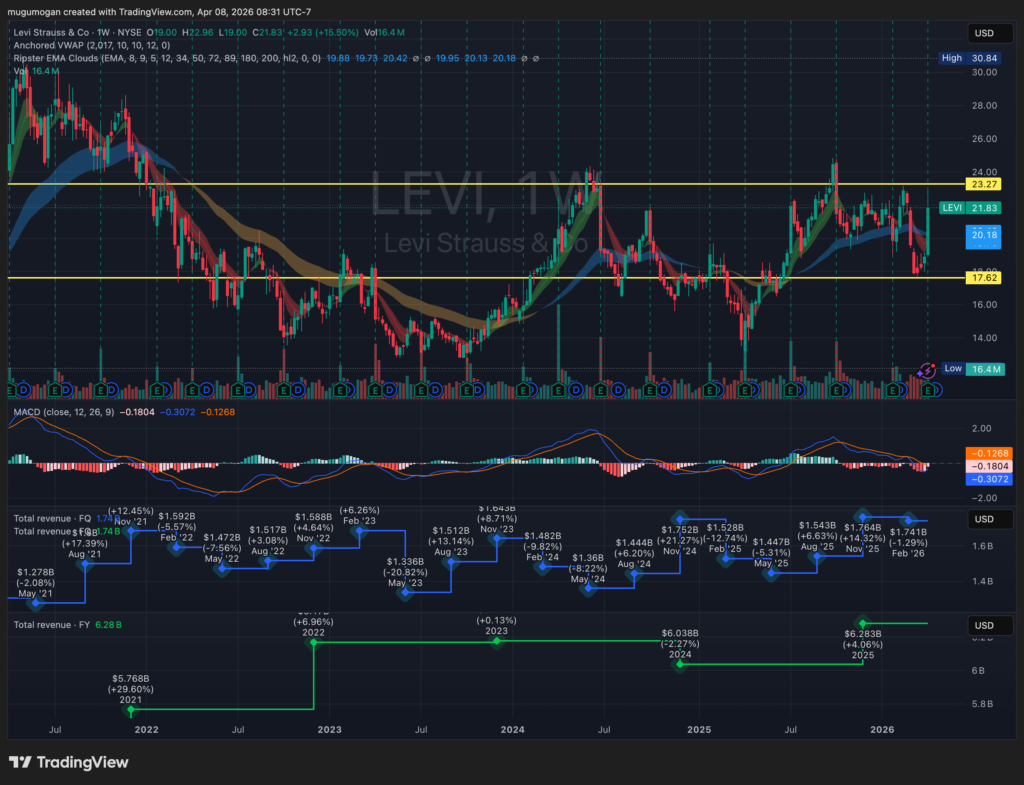Open the USD selector in annual revenue pane
Screen dimensions: 1024x785
click(x=983, y=625)
